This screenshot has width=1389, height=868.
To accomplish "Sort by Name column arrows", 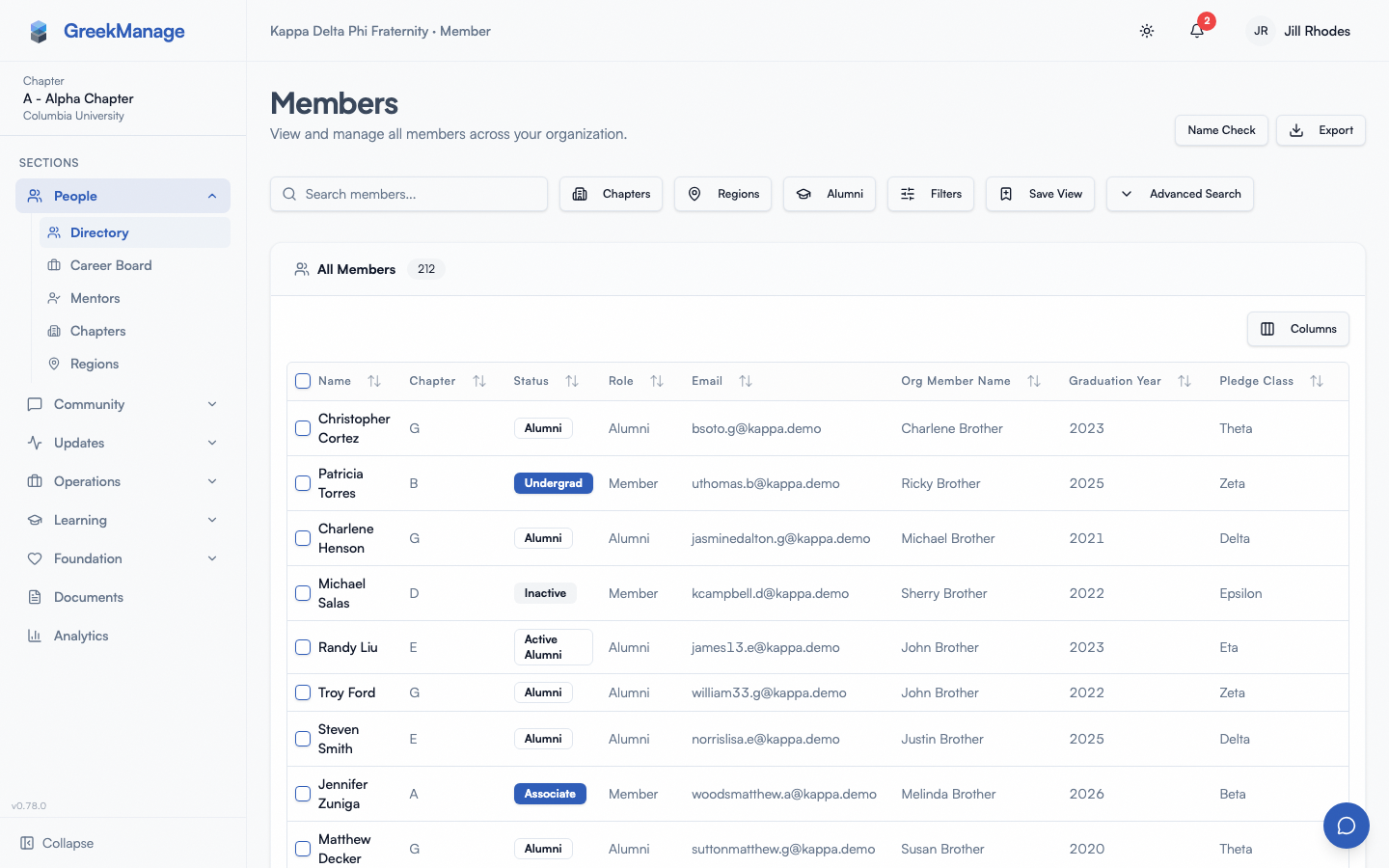I will pos(374,381).
